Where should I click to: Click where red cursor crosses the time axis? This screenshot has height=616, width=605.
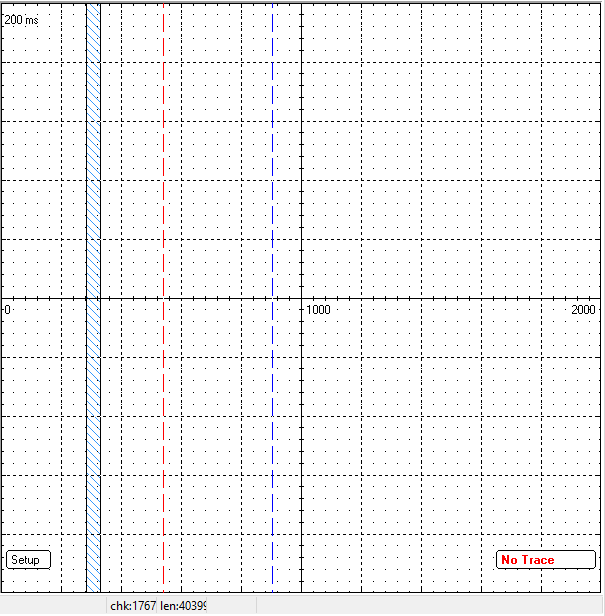coord(163,298)
